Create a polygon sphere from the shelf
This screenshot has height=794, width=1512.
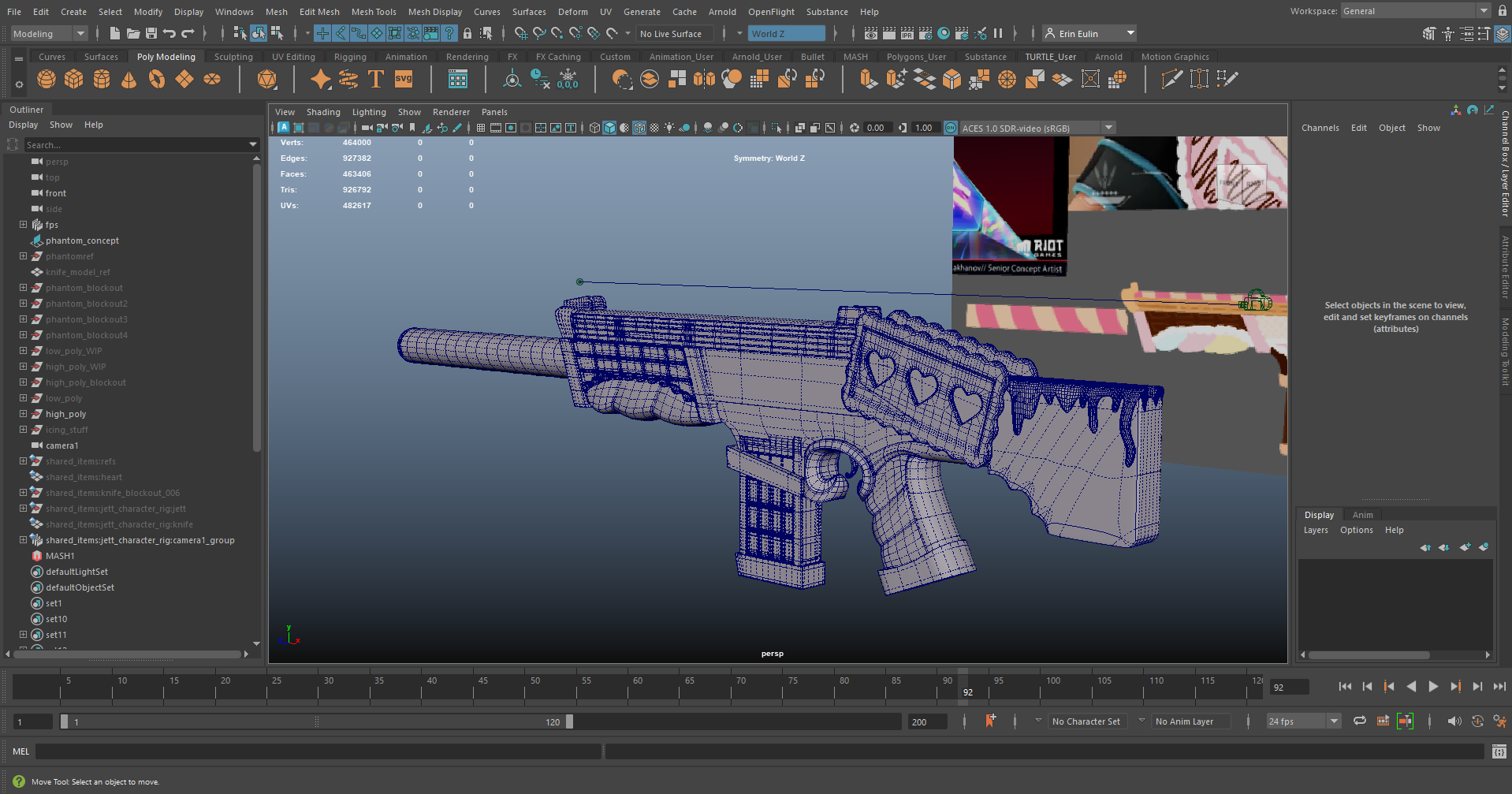47,80
